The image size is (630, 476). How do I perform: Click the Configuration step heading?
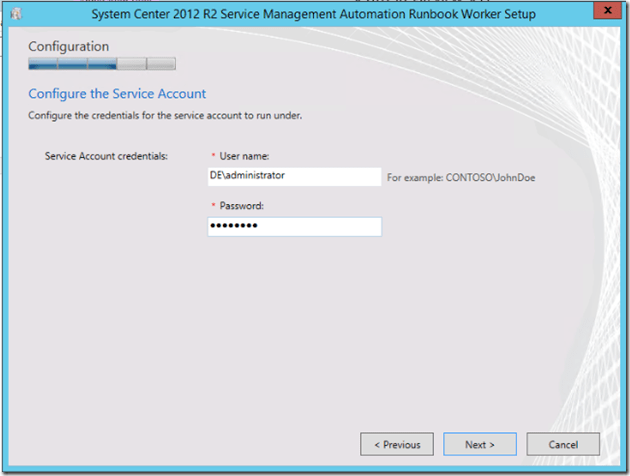[68, 46]
